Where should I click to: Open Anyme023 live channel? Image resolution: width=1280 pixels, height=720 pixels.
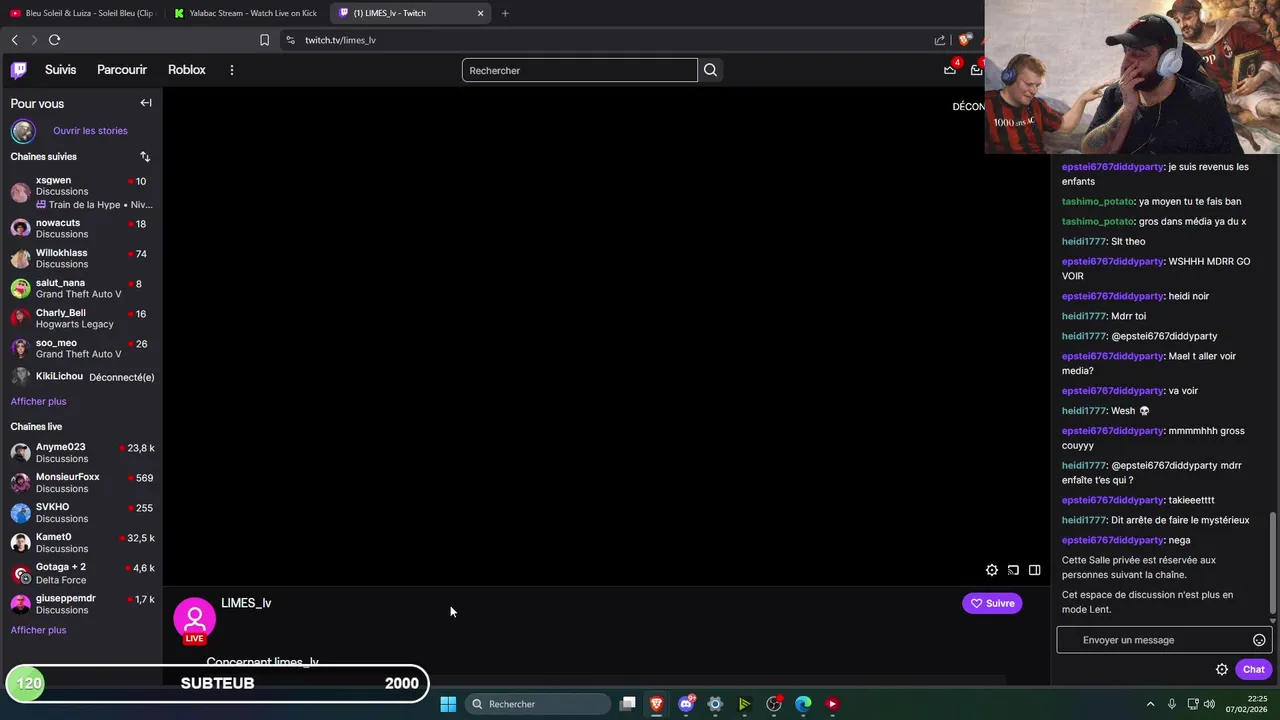click(x=81, y=453)
